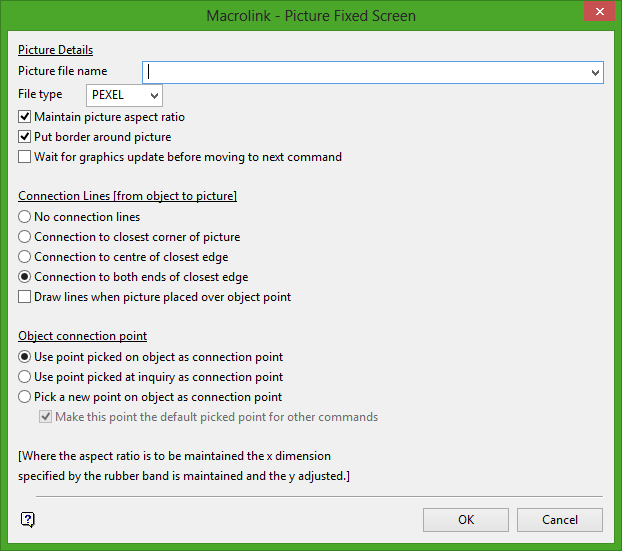Image resolution: width=622 pixels, height=551 pixels.
Task: Uncheck Put border around picture
Action: point(25,137)
